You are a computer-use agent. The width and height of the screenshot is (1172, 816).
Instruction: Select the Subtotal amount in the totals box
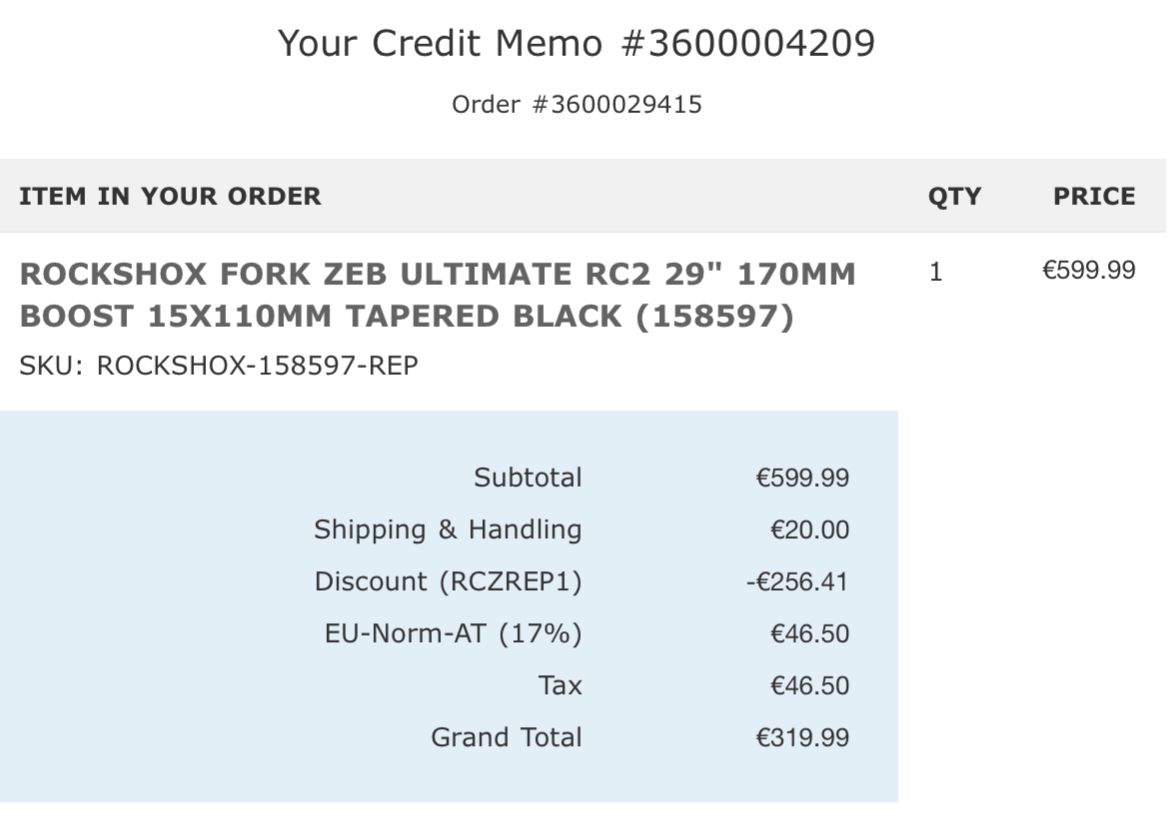(802, 478)
